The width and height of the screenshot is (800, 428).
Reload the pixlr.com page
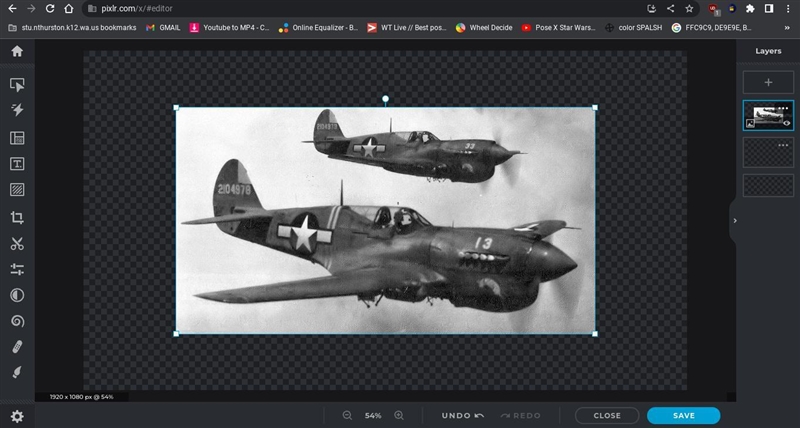click(x=49, y=9)
